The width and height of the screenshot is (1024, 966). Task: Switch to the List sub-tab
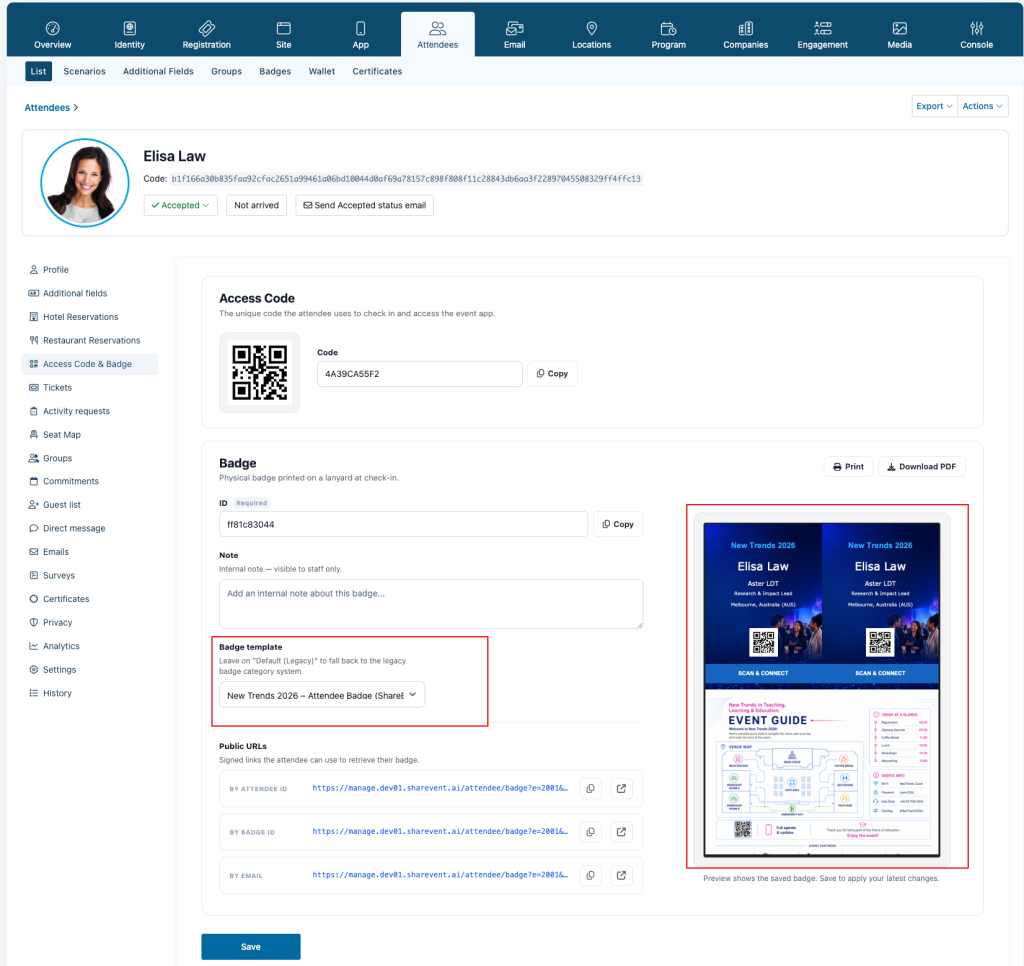(x=39, y=71)
